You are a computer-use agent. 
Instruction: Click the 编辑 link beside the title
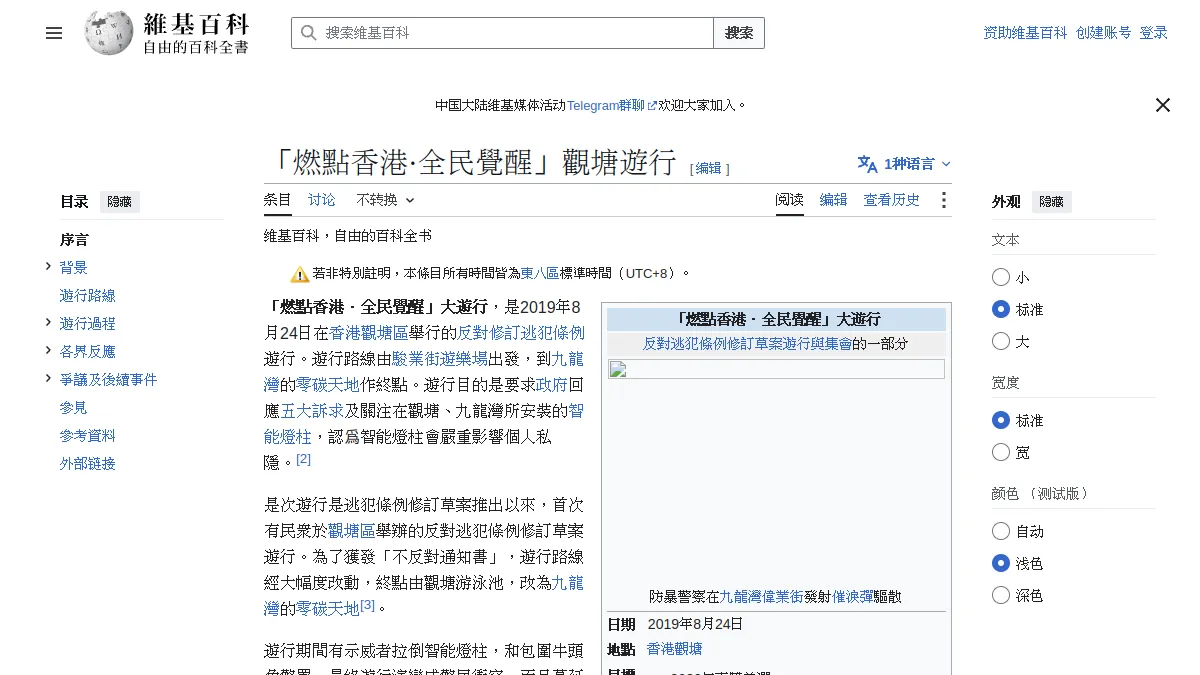pyautogui.click(x=709, y=168)
